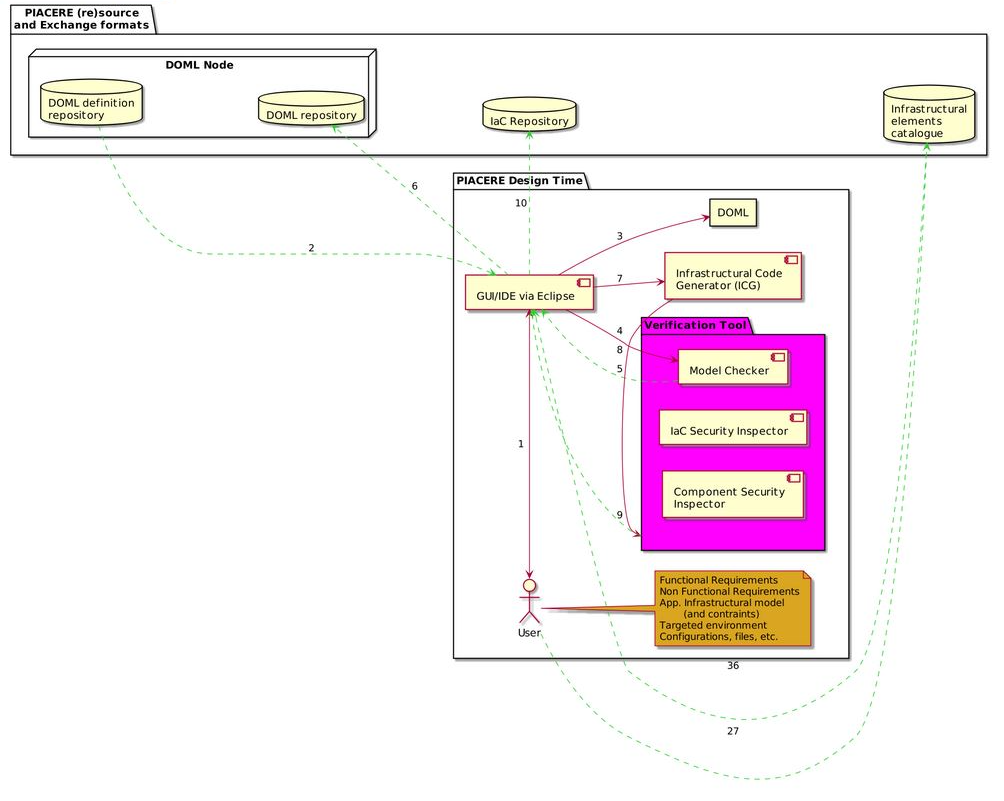Select the DOML definition repository database node

(91, 102)
